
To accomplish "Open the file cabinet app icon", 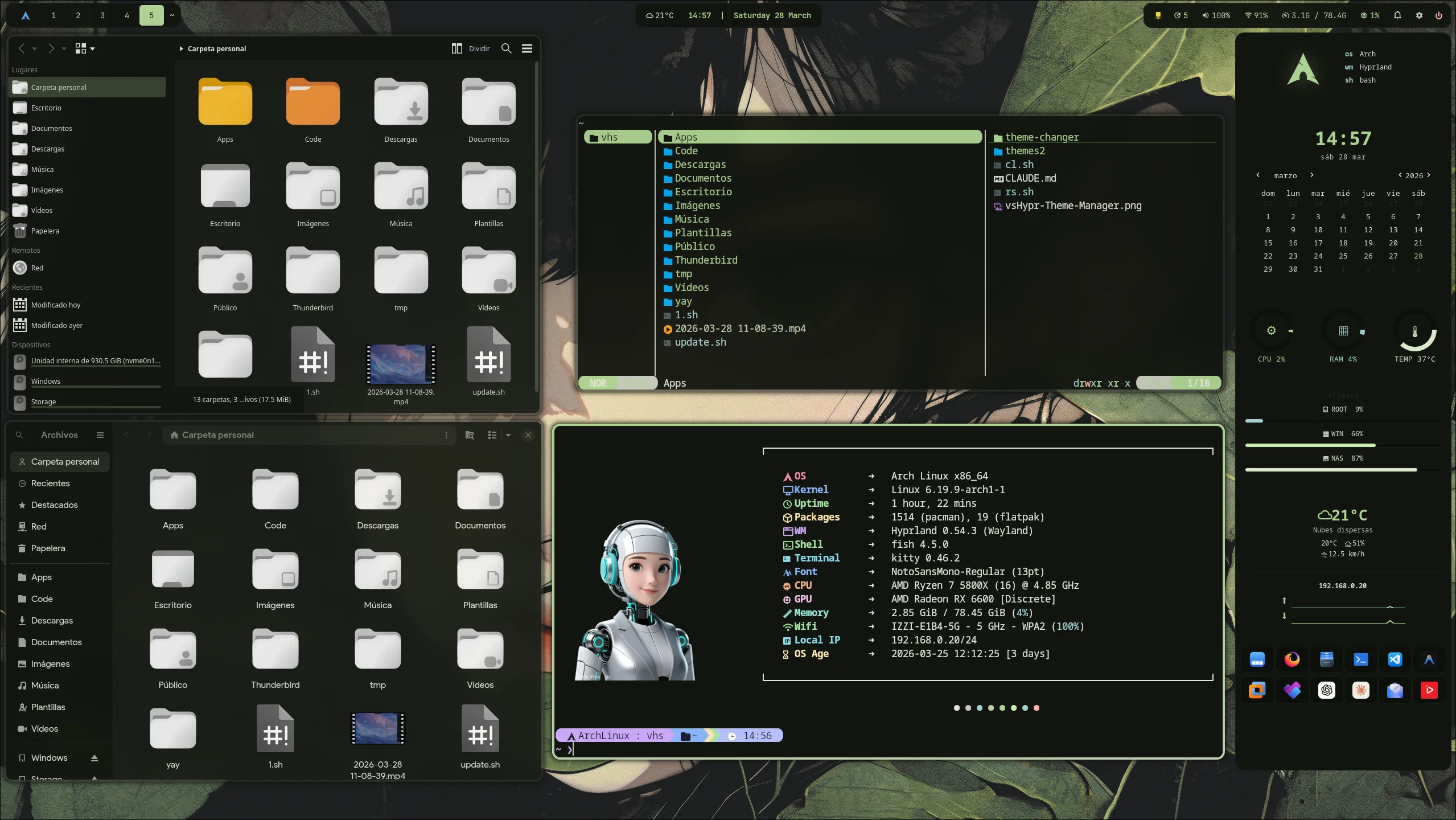I will coord(1326,659).
